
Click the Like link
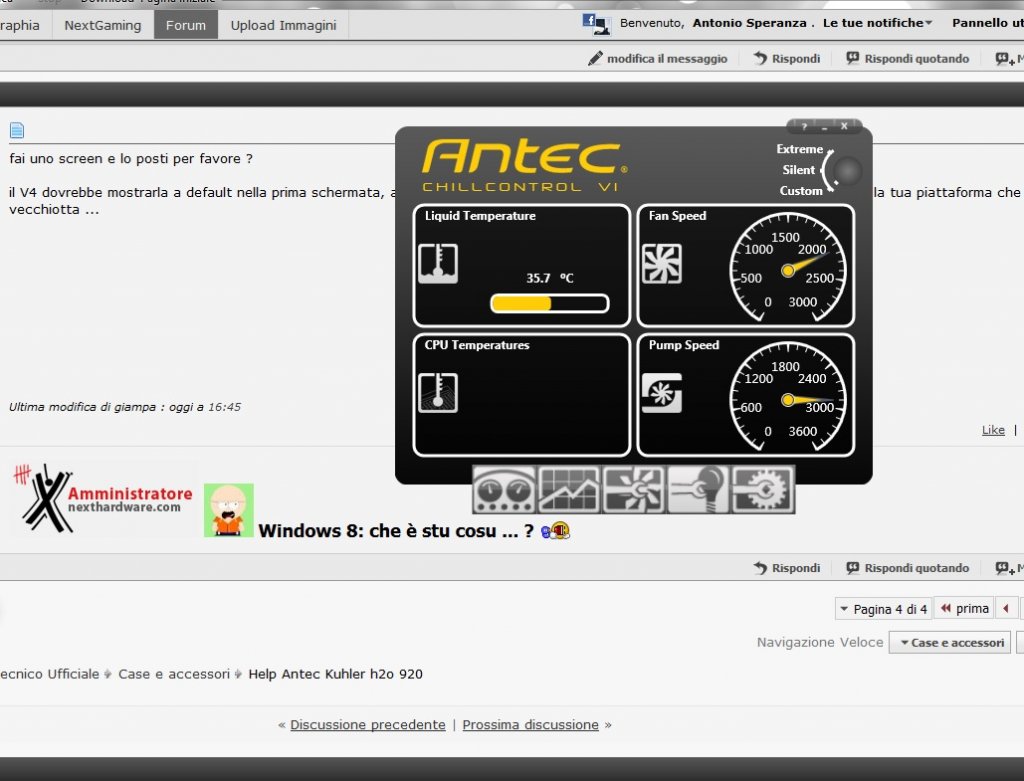pyautogui.click(x=993, y=430)
